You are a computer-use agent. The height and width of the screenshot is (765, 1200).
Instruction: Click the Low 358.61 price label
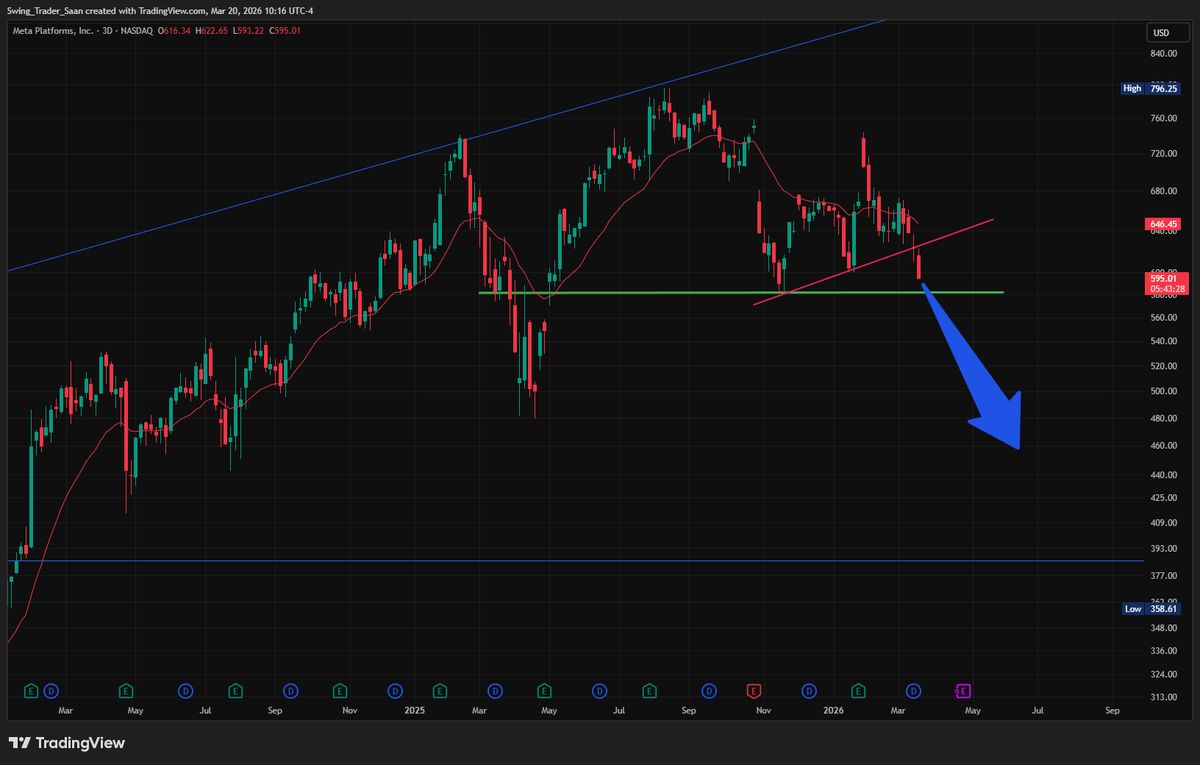coord(1151,608)
